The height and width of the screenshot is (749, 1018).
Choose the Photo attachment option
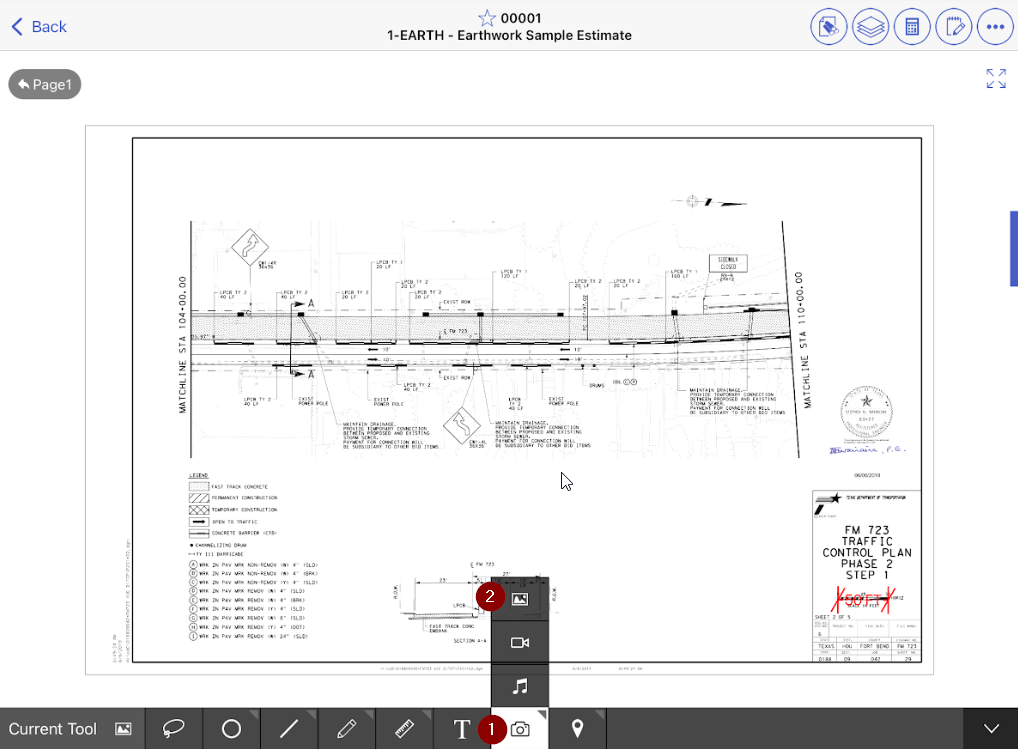pyautogui.click(x=521, y=596)
